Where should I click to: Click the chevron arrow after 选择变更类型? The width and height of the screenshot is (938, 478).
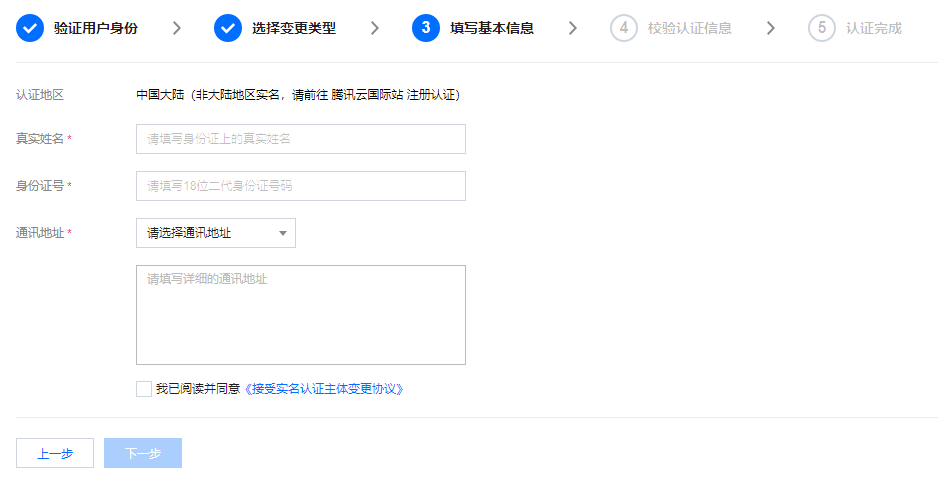click(374, 28)
